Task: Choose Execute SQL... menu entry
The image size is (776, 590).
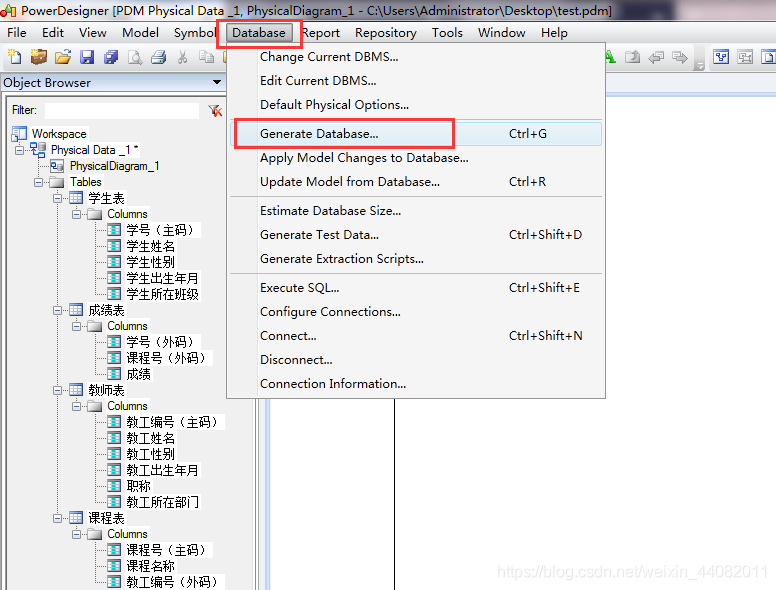Action: tap(416, 288)
